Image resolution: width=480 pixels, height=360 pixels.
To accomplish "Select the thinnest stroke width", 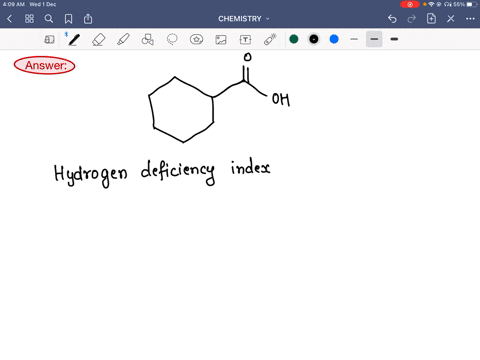I will (354, 39).
